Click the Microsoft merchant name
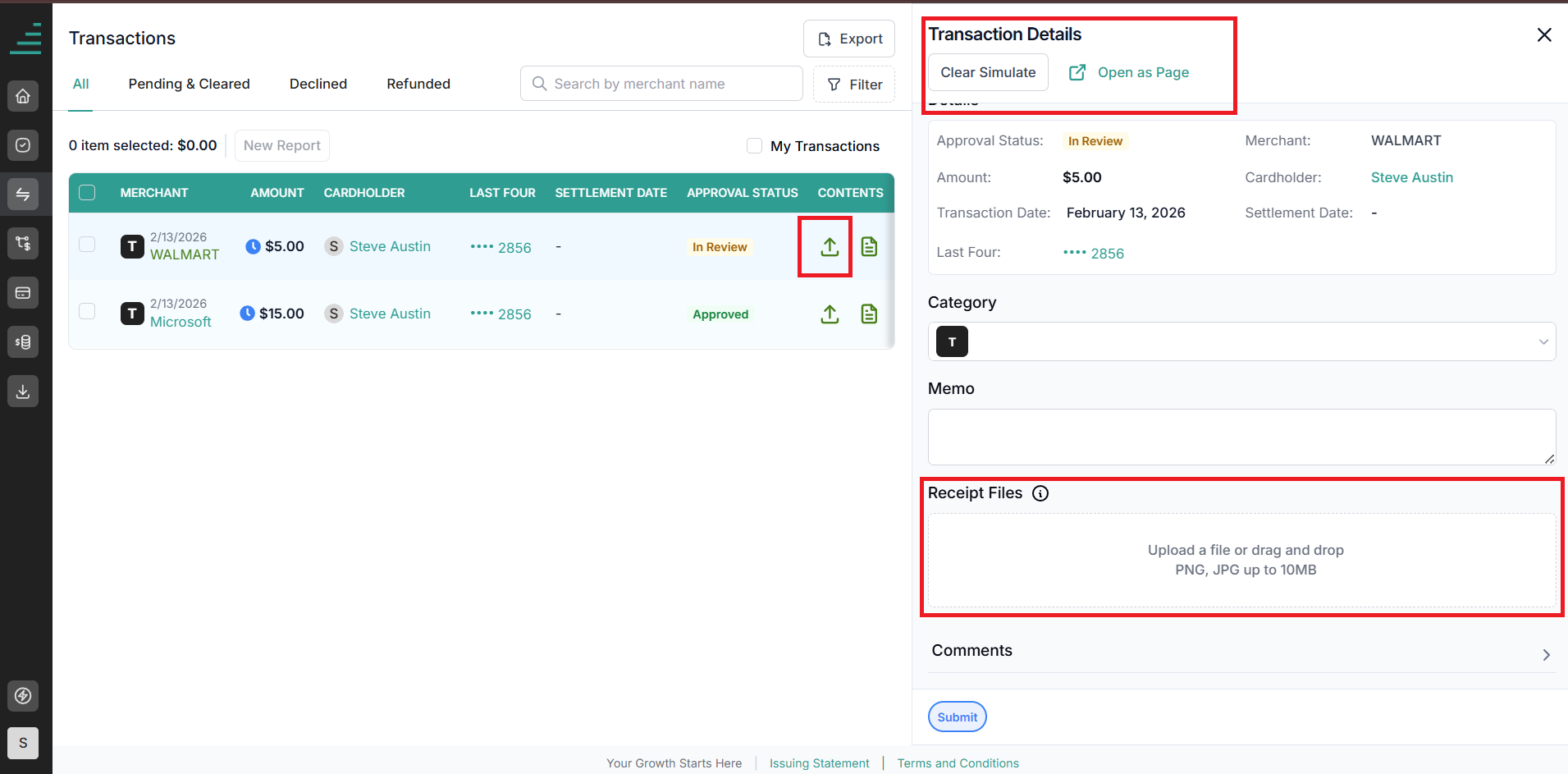Screen dimensions: 1568x774 click(x=181, y=322)
